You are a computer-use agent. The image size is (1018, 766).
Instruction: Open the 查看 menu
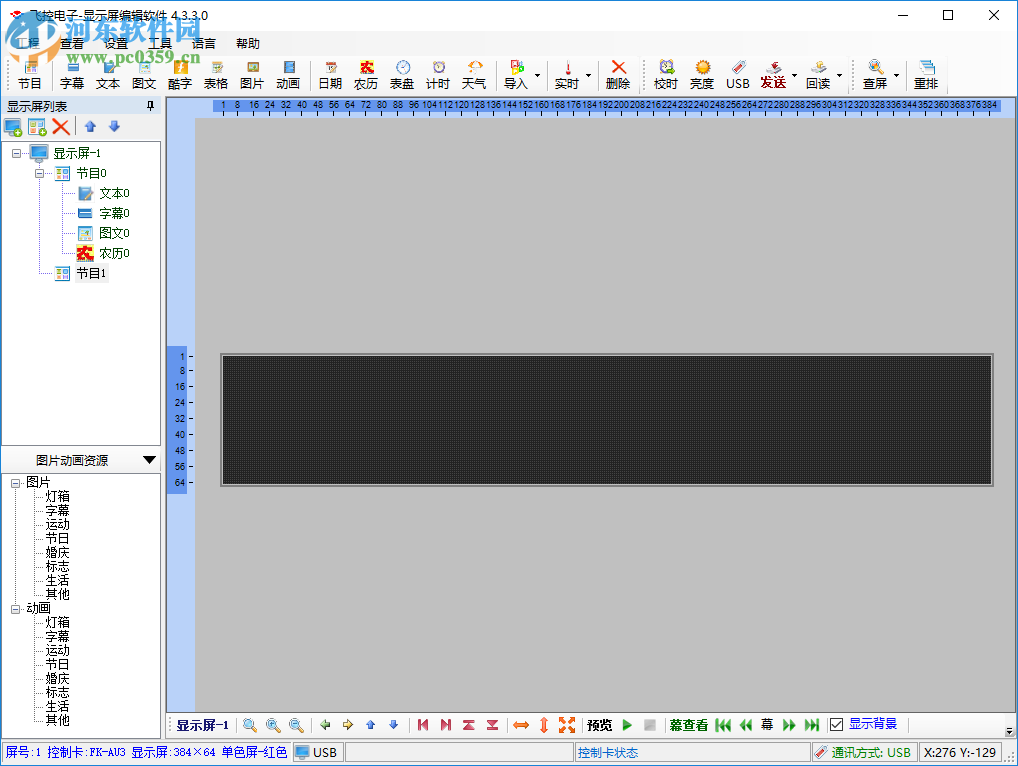tap(72, 43)
